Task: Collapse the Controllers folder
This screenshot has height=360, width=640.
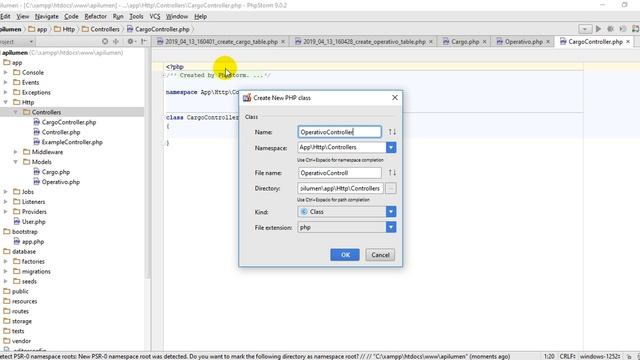Action: [x=16, y=112]
